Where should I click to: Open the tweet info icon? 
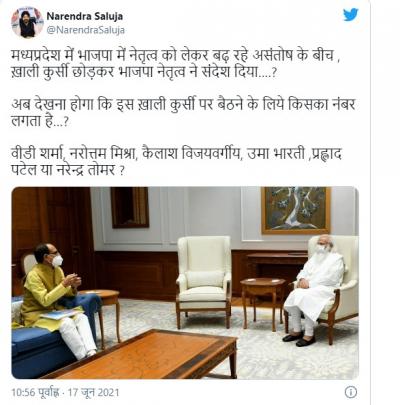point(351,392)
